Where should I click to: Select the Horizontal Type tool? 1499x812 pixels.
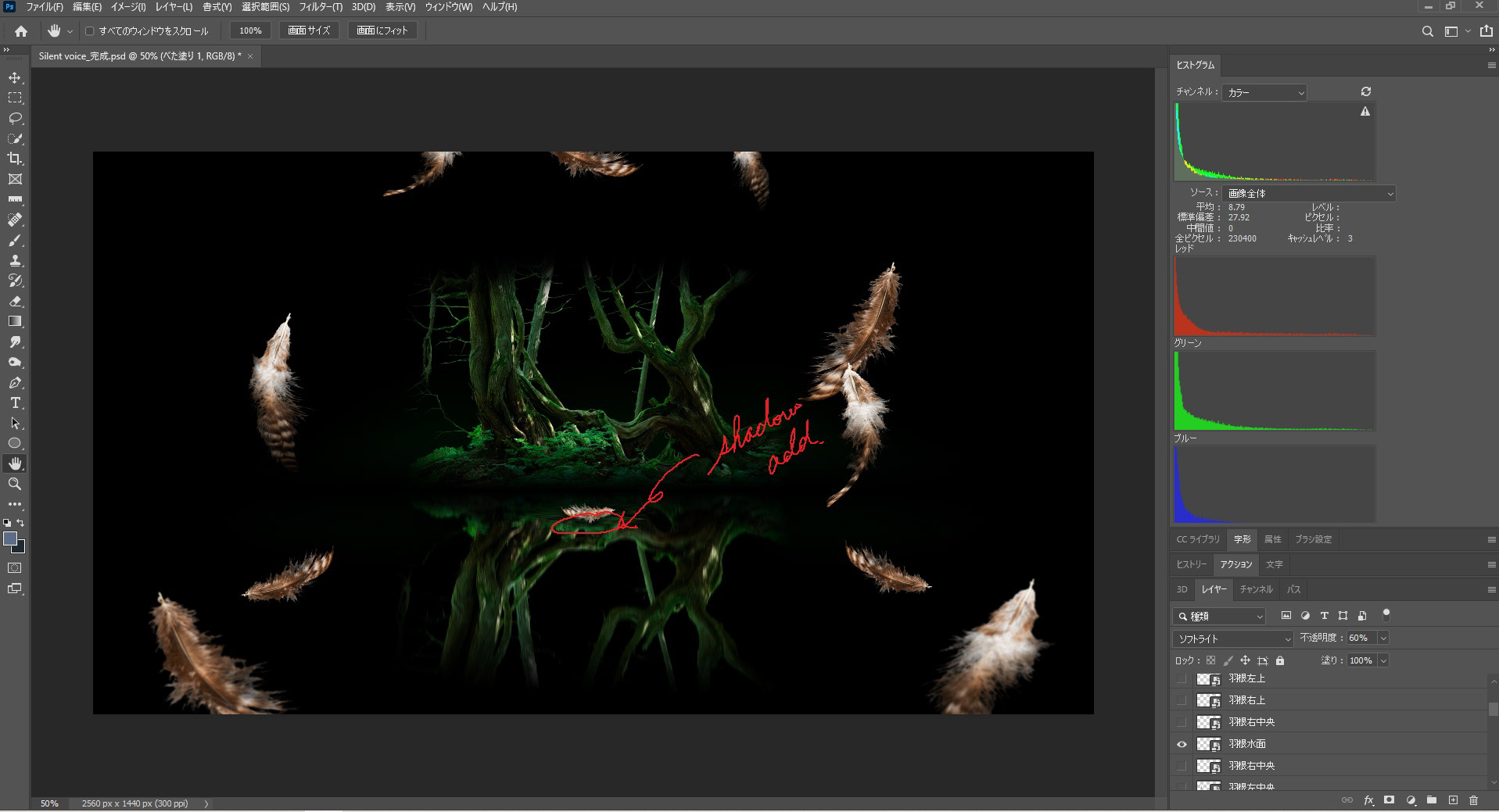click(x=15, y=403)
